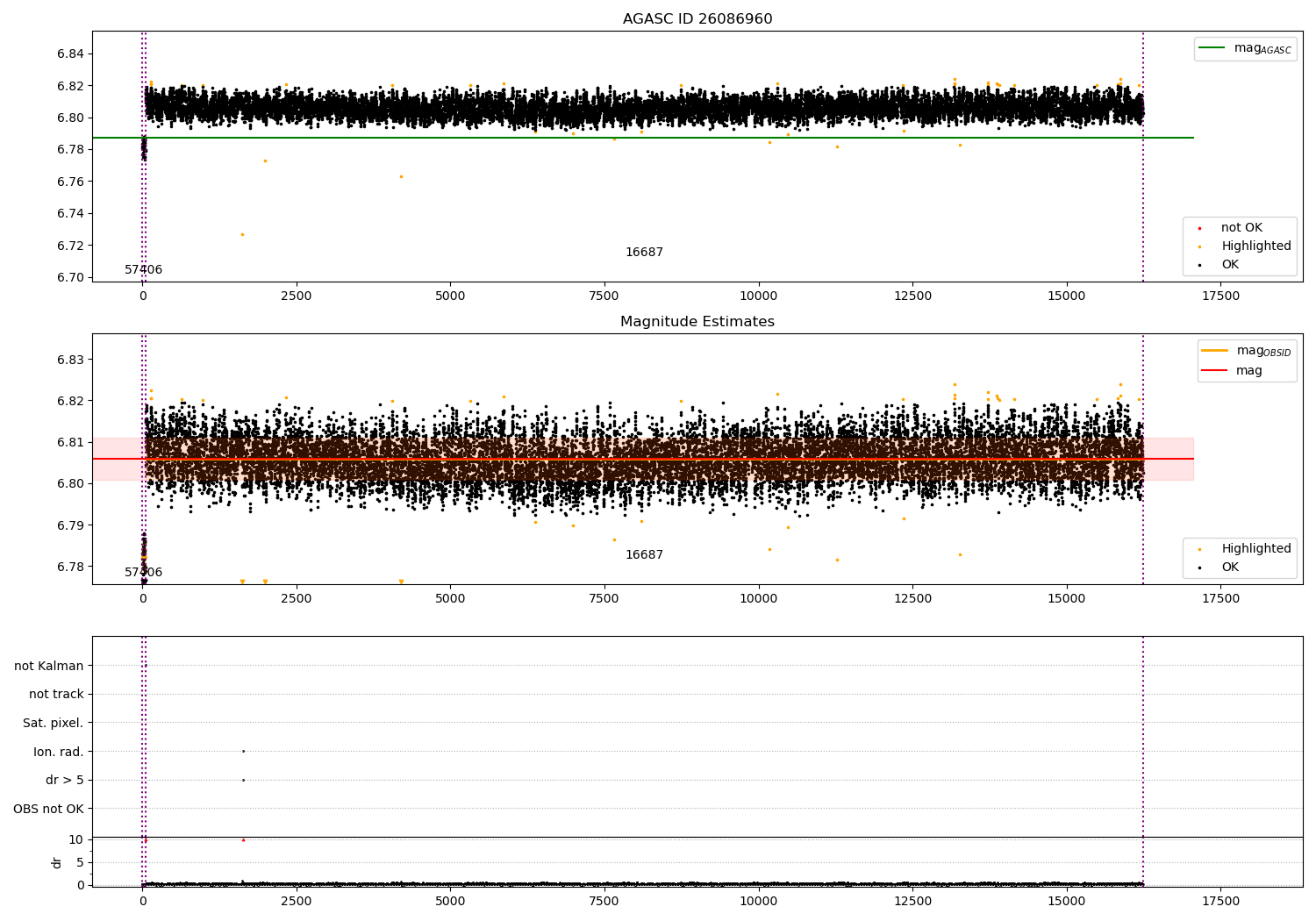Click the red 'not OK' legend marker in top plot

(1199, 228)
